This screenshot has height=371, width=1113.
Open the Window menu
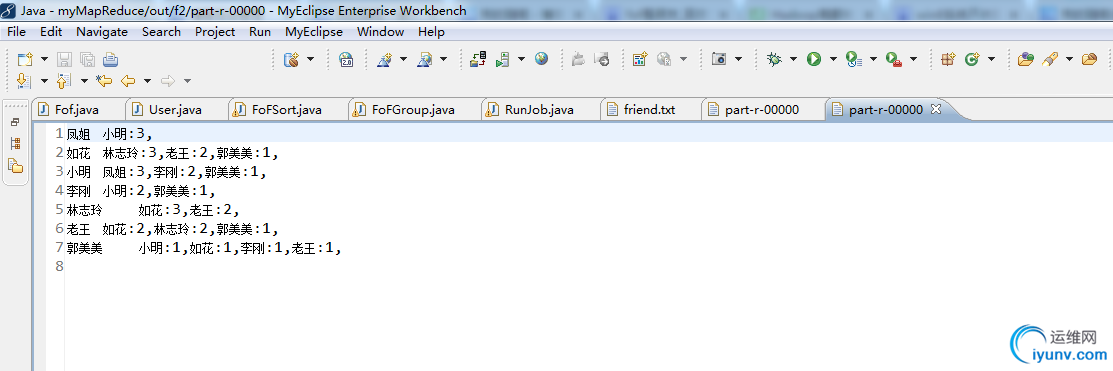pos(380,32)
